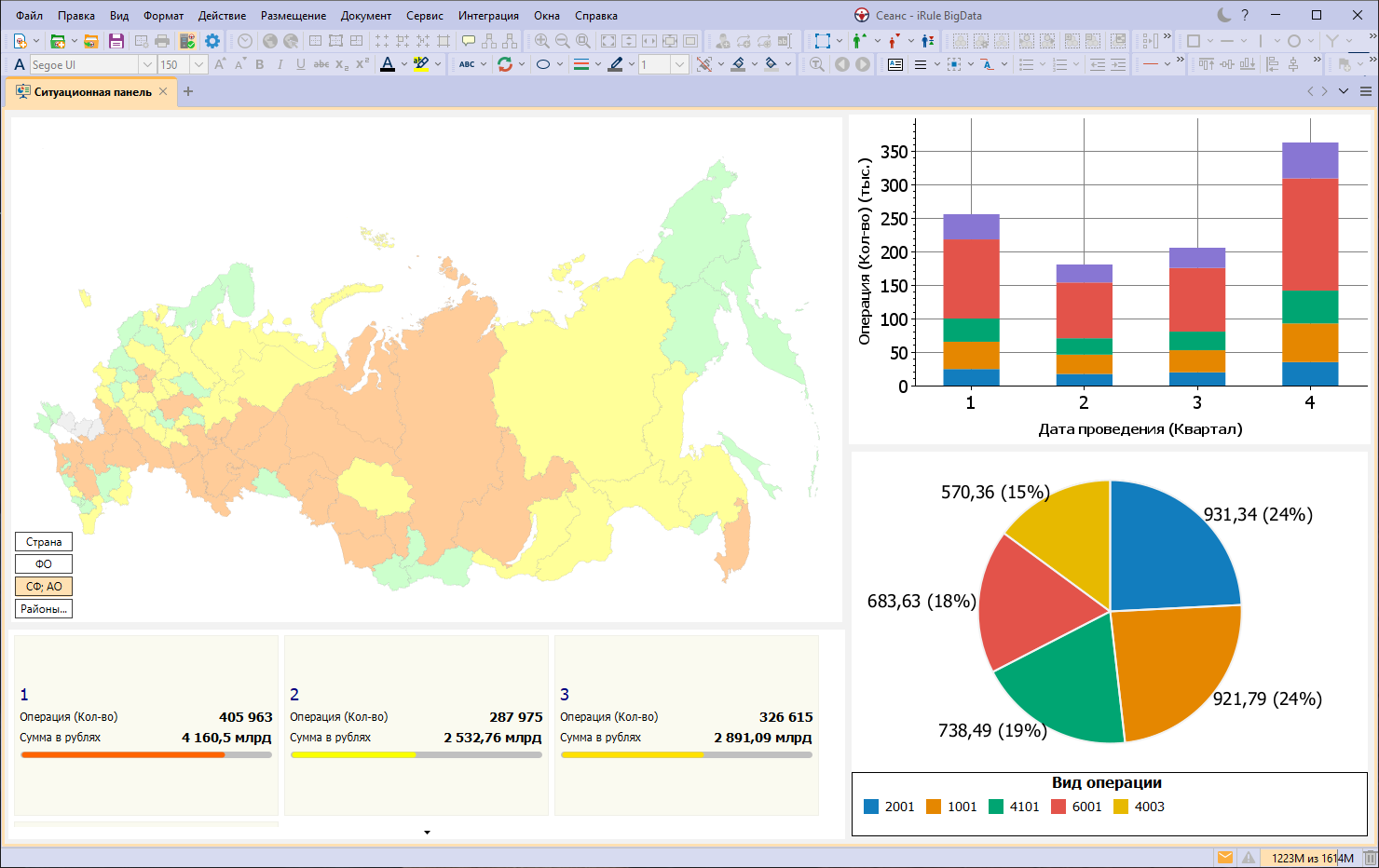Toggle the Страна map level button

click(x=44, y=542)
